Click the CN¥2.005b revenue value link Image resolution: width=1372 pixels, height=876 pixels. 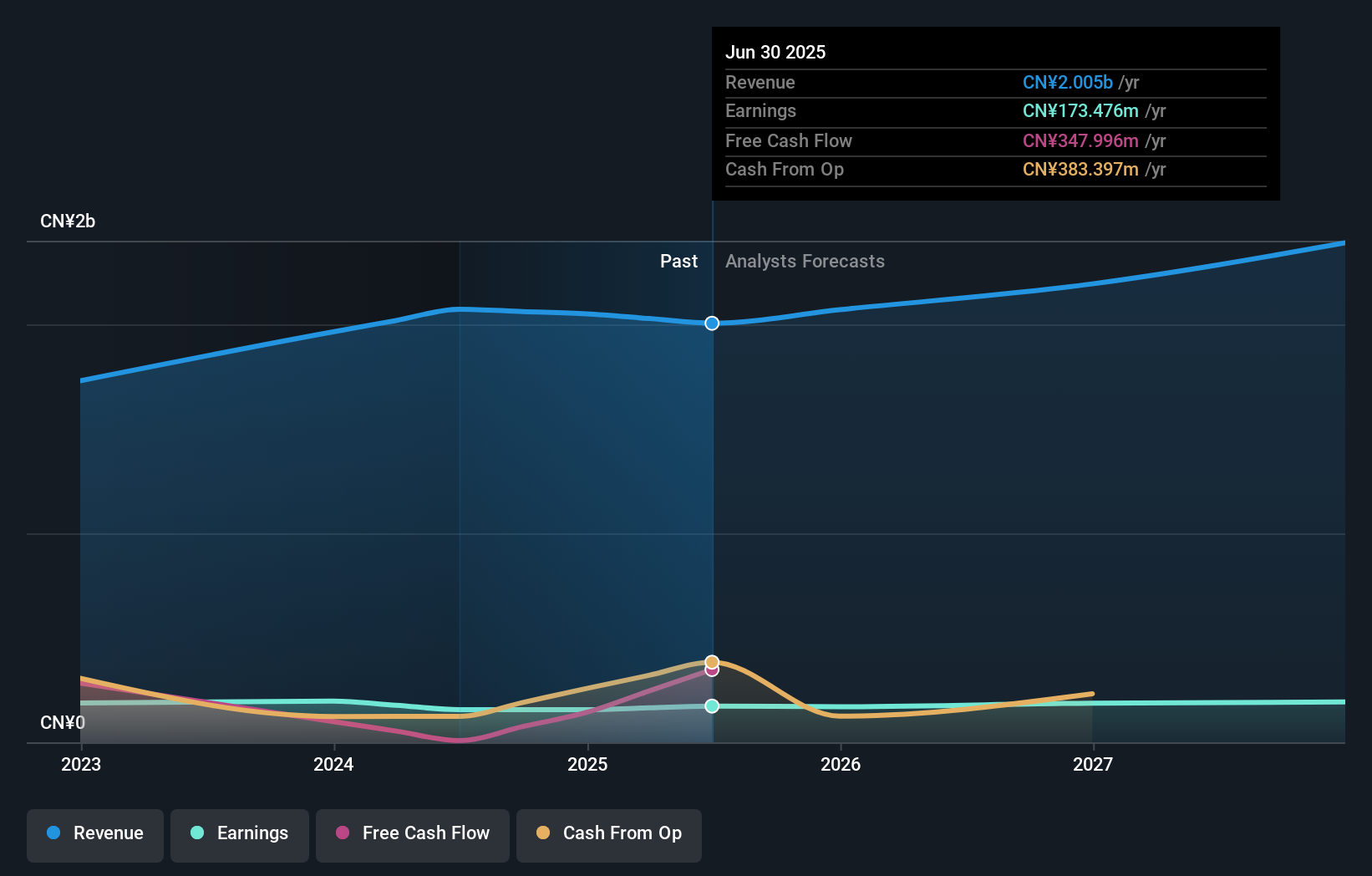click(1068, 82)
